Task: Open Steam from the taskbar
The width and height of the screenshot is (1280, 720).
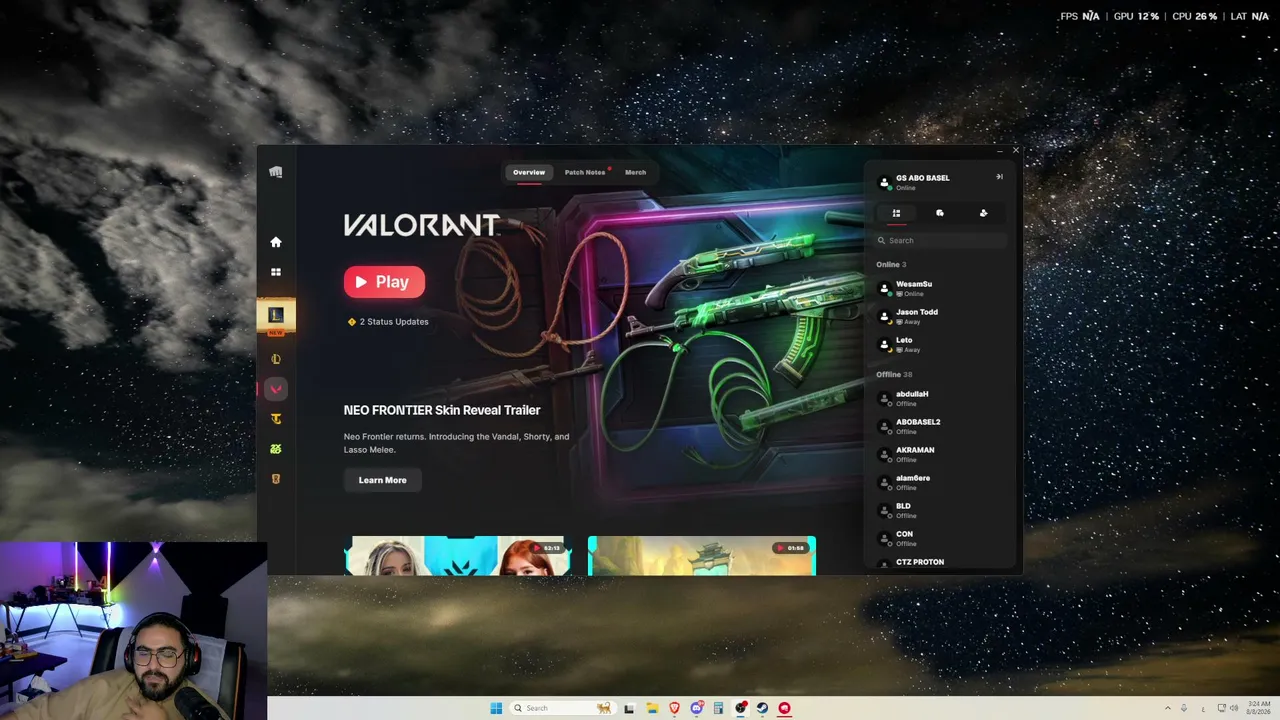Action: (762, 708)
